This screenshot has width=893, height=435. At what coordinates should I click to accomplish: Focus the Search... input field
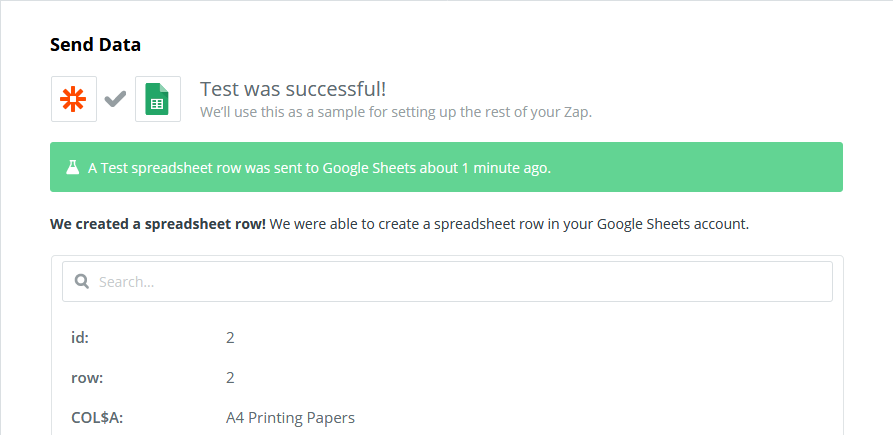[x=447, y=281]
